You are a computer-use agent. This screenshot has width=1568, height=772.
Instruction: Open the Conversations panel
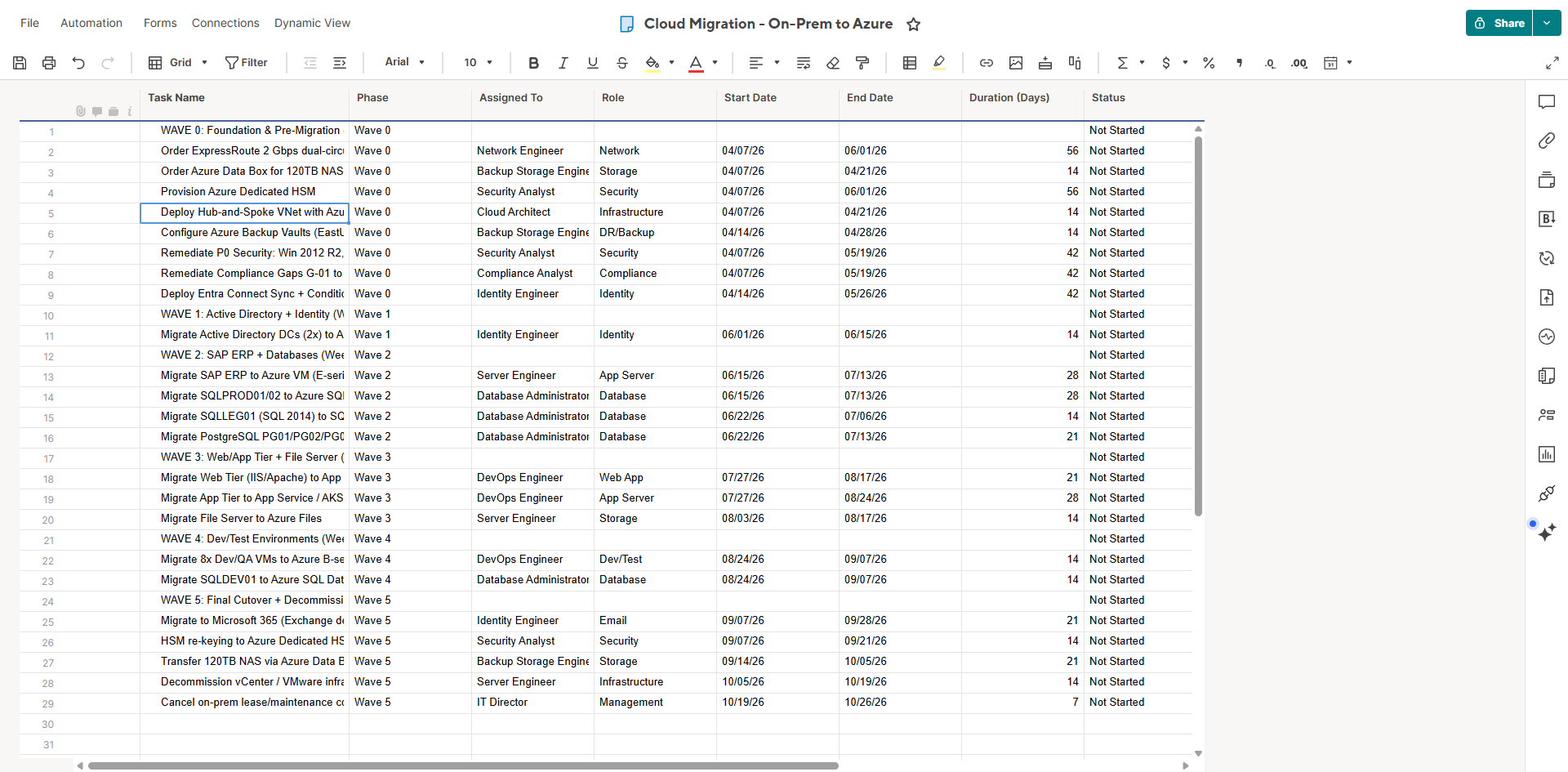(x=1546, y=101)
